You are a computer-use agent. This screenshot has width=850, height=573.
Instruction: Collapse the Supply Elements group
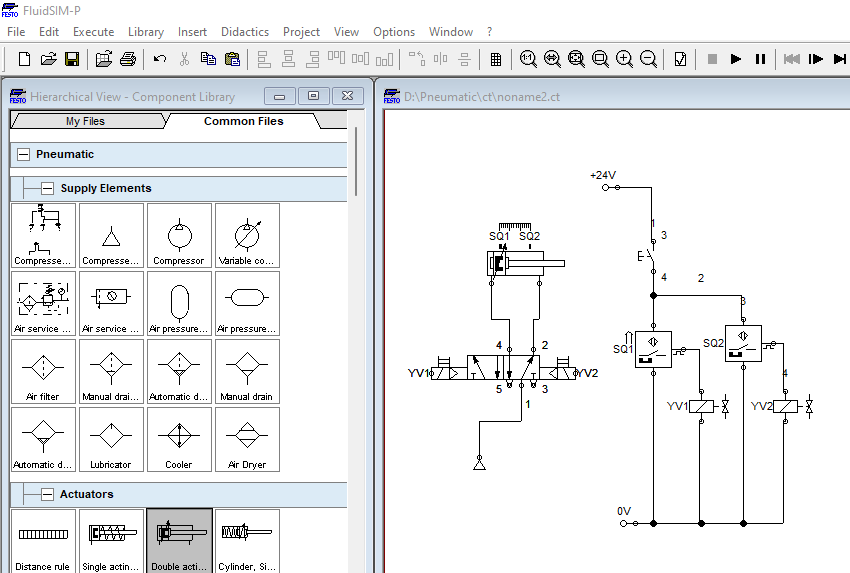48,189
